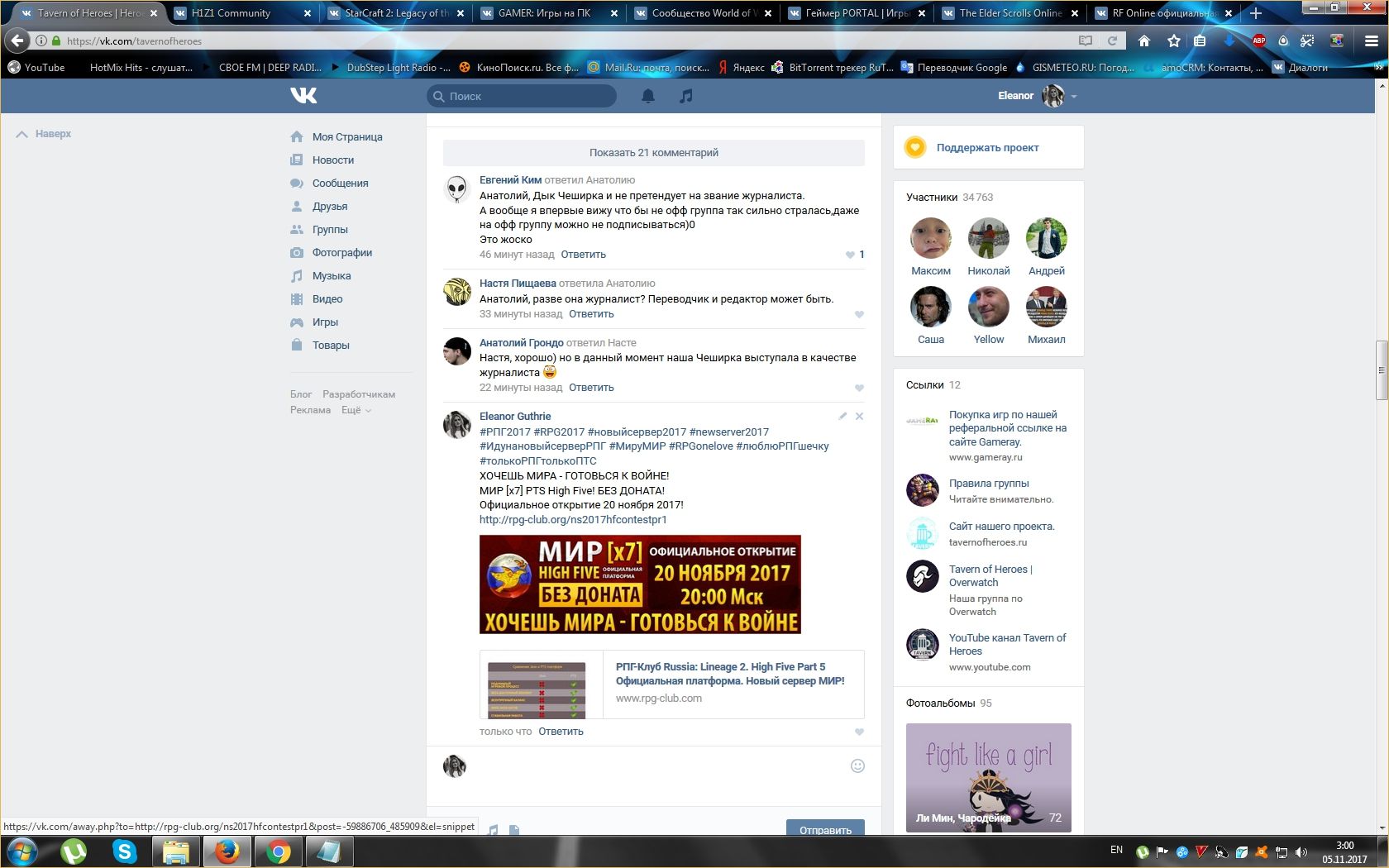Viewport: 1389px width, 868px height.
Task: Click the #РПГ2017 hashtag
Action: (x=505, y=432)
